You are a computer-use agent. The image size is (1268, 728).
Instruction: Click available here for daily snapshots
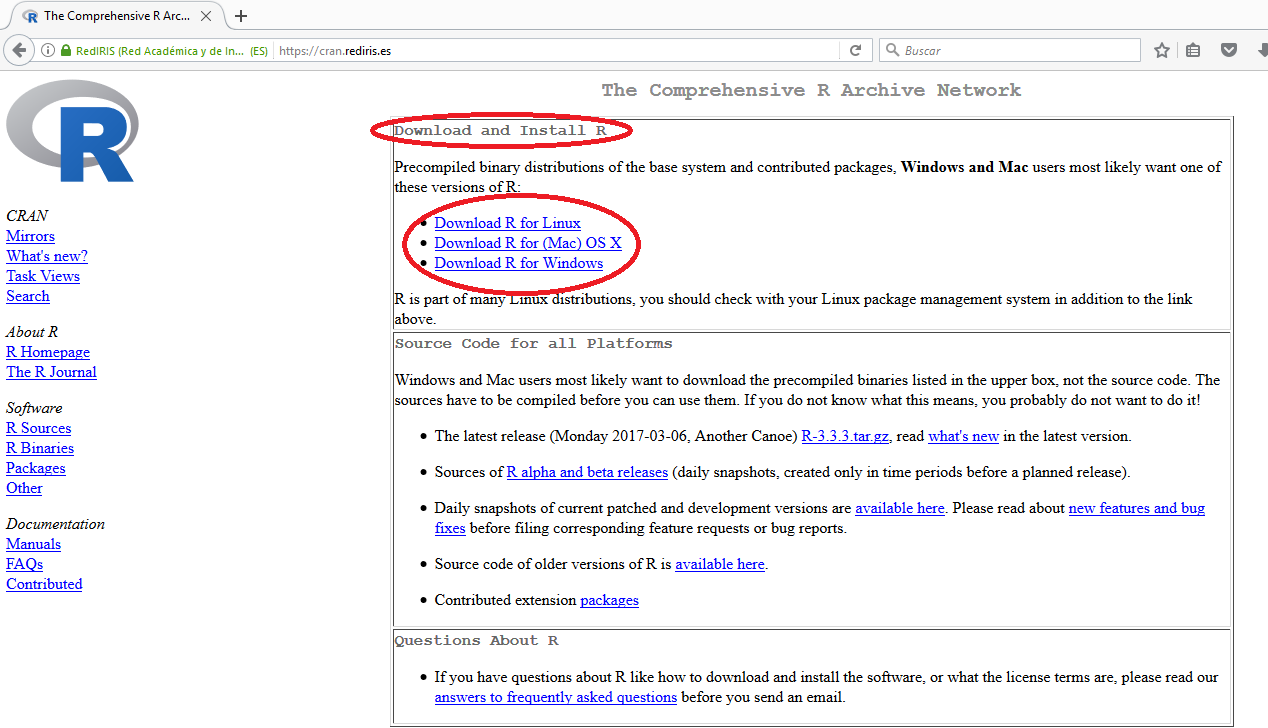click(x=900, y=508)
